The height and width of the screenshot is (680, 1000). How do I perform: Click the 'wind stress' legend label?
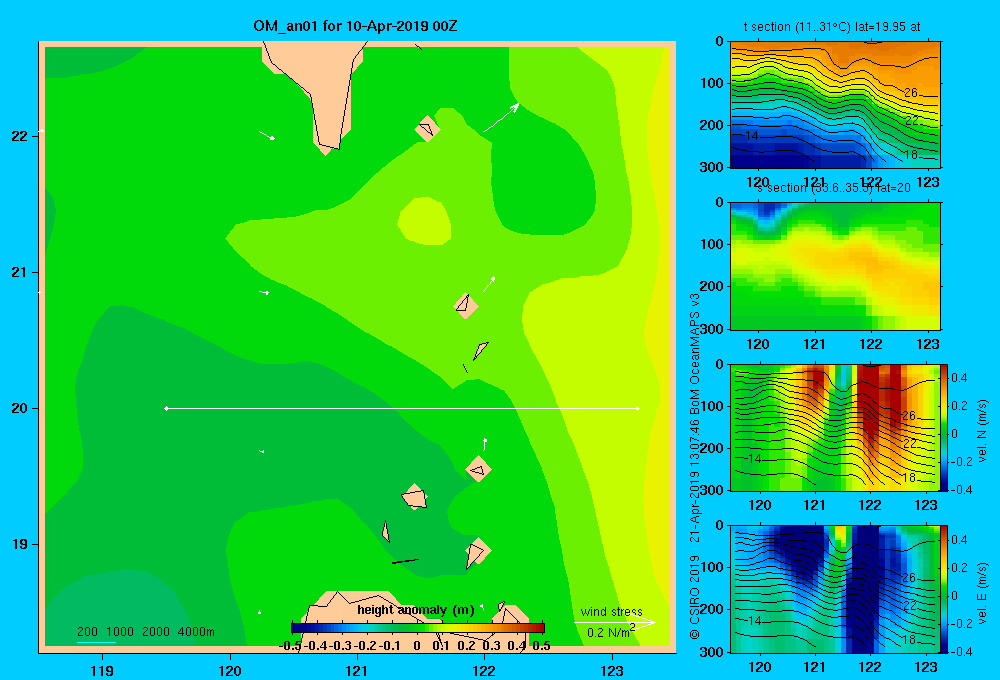pos(612,612)
